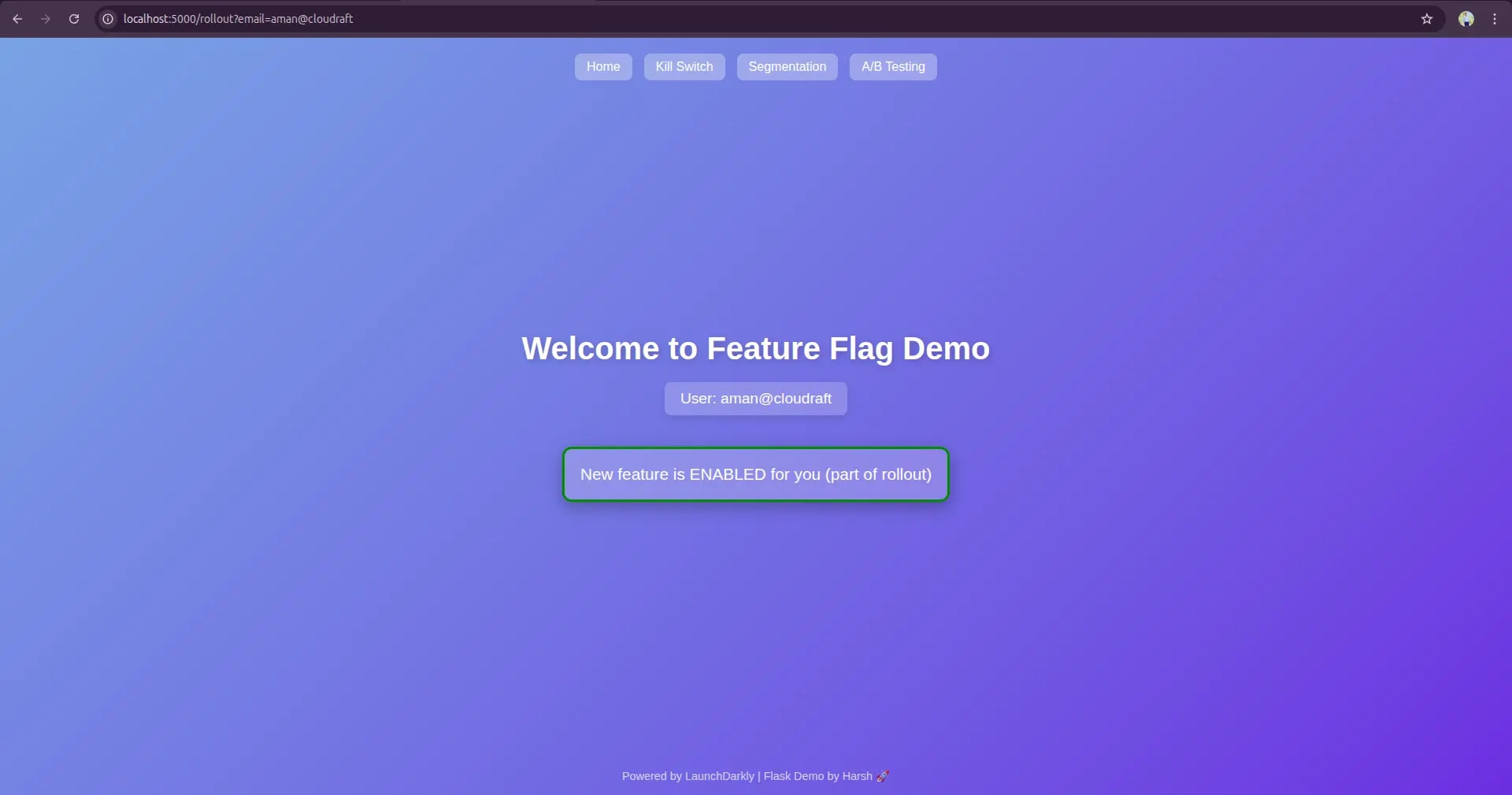1512x795 pixels.
Task: Open the A/B Testing page
Action: coord(893,67)
